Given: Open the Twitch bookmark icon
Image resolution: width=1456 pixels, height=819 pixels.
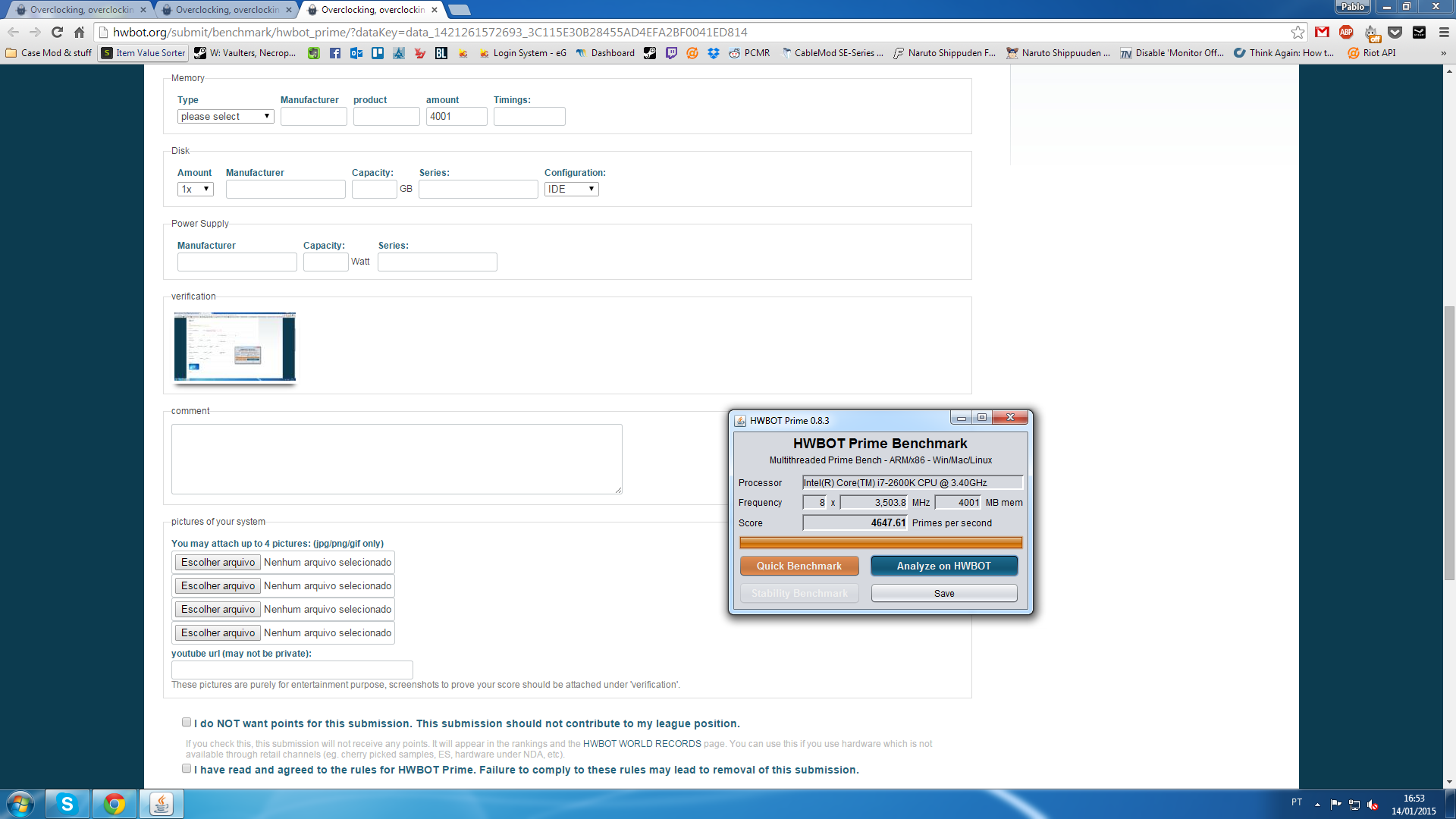Looking at the screenshot, I should coord(671,53).
